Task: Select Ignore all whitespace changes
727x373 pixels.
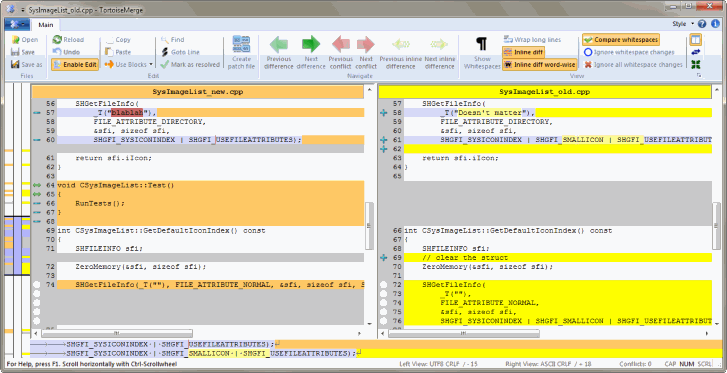Action: coord(633,64)
